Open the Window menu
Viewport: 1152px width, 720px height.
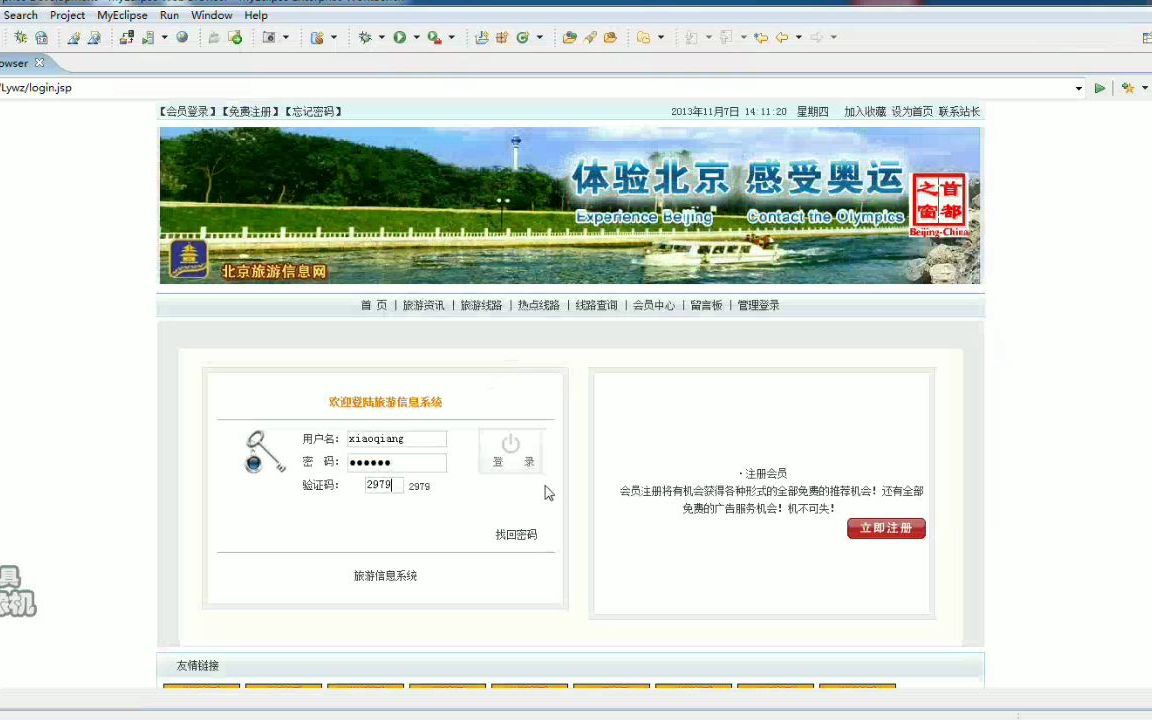click(x=211, y=15)
